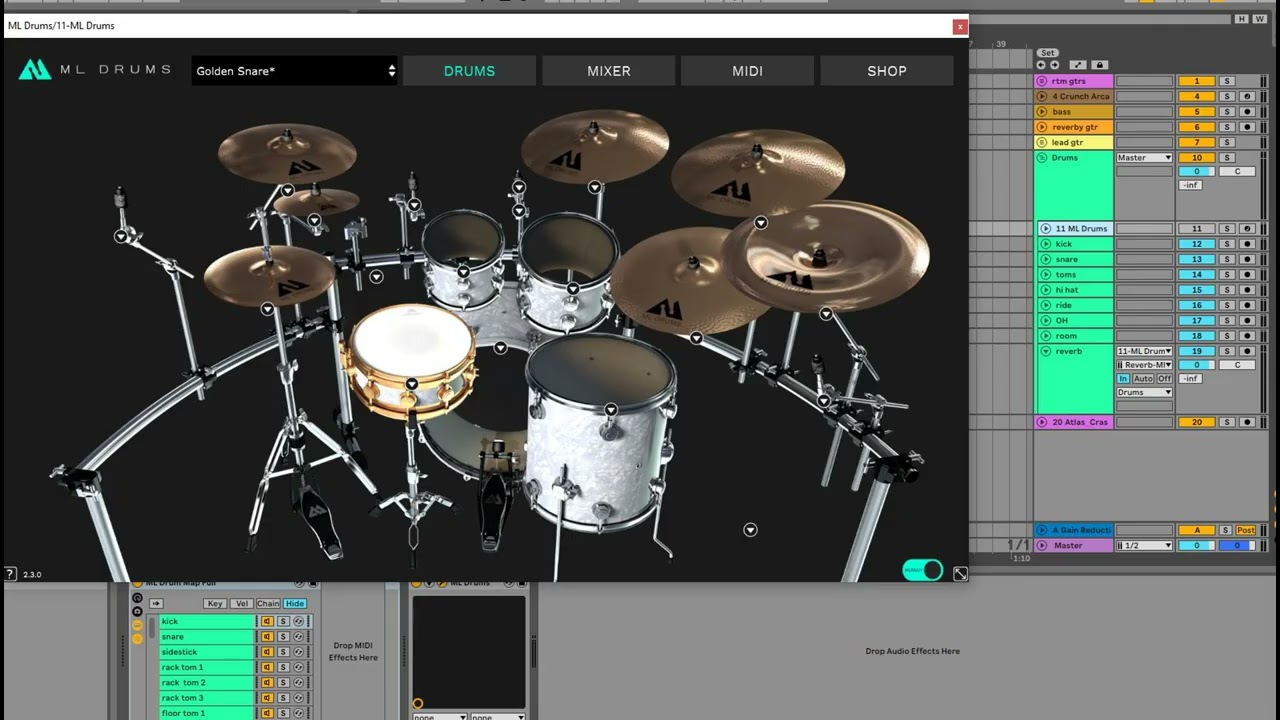The image size is (1280, 720).
Task: Mute the kick chain with speaker icon
Action: [267, 622]
